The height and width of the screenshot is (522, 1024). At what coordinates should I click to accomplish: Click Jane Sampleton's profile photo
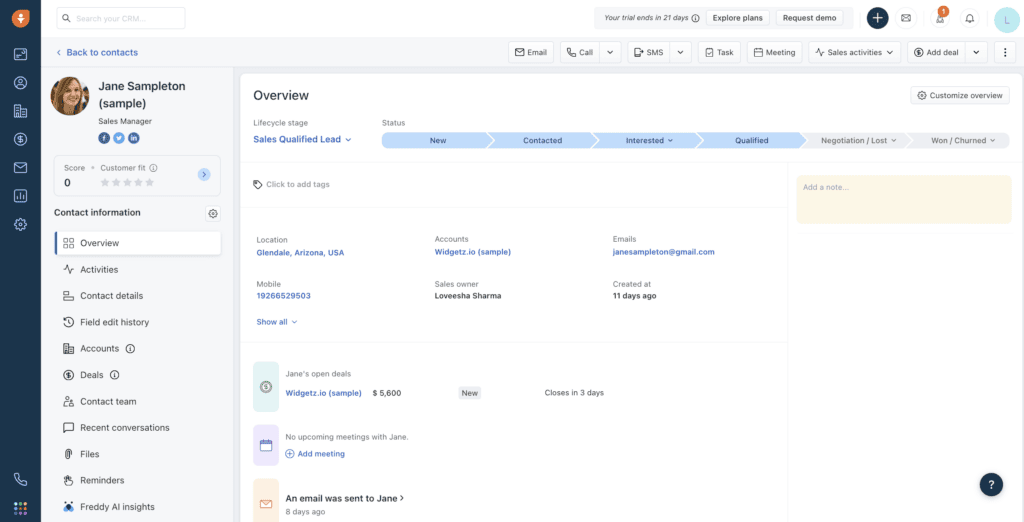70,96
